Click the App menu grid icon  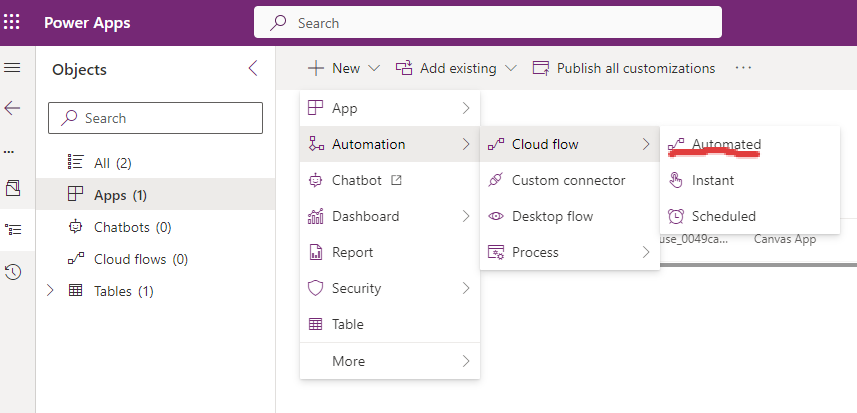[x=316, y=108]
